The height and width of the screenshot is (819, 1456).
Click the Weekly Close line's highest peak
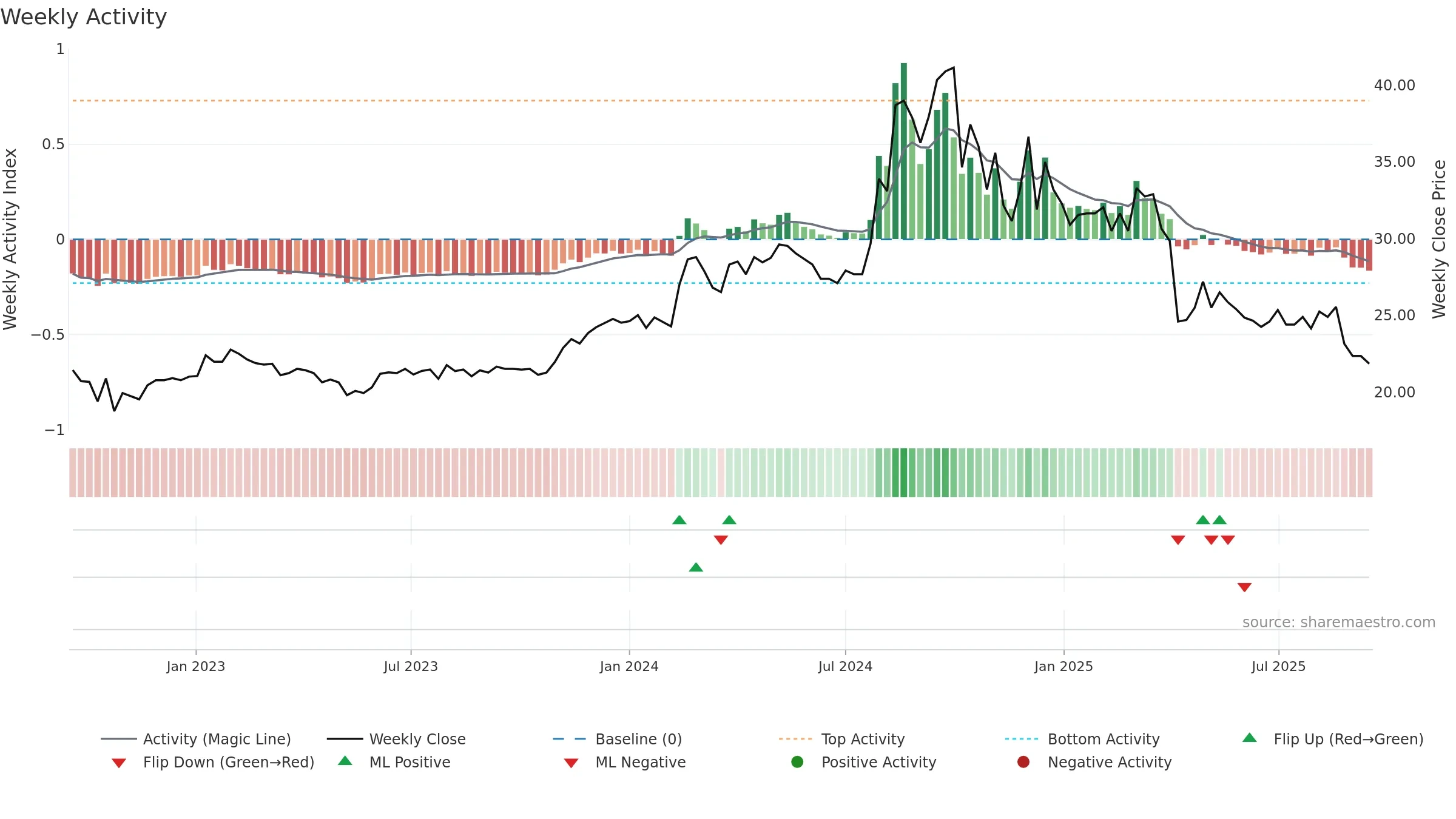point(954,68)
